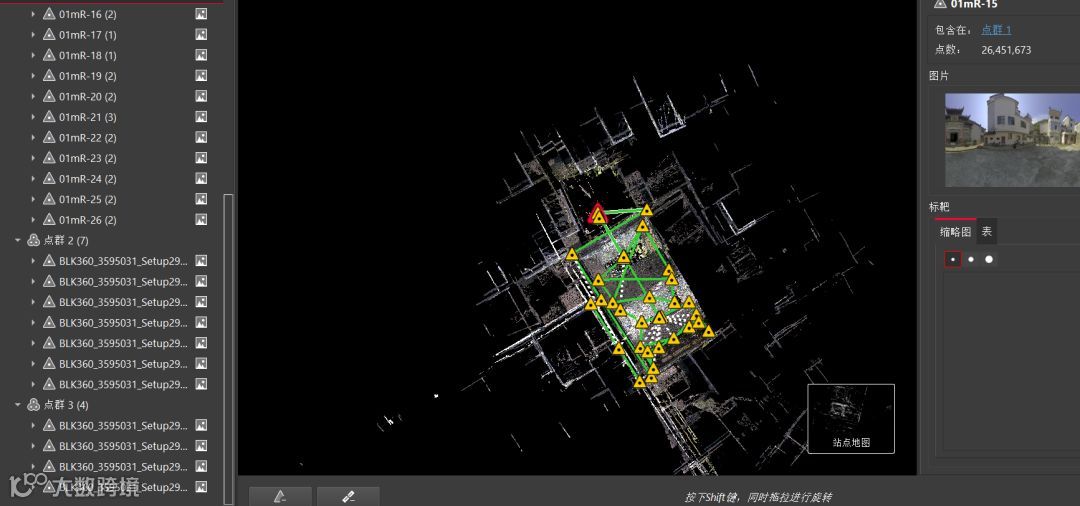Click the setup triangle icon of 01mR-20
The image size is (1080, 506).
(x=49, y=96)
